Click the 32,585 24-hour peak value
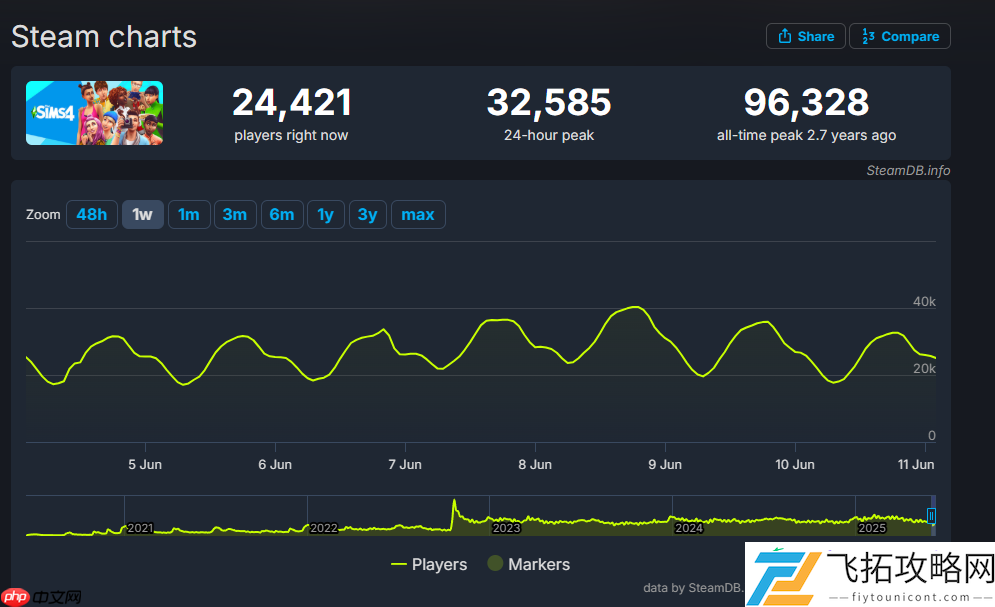 [x=549, y=102]
